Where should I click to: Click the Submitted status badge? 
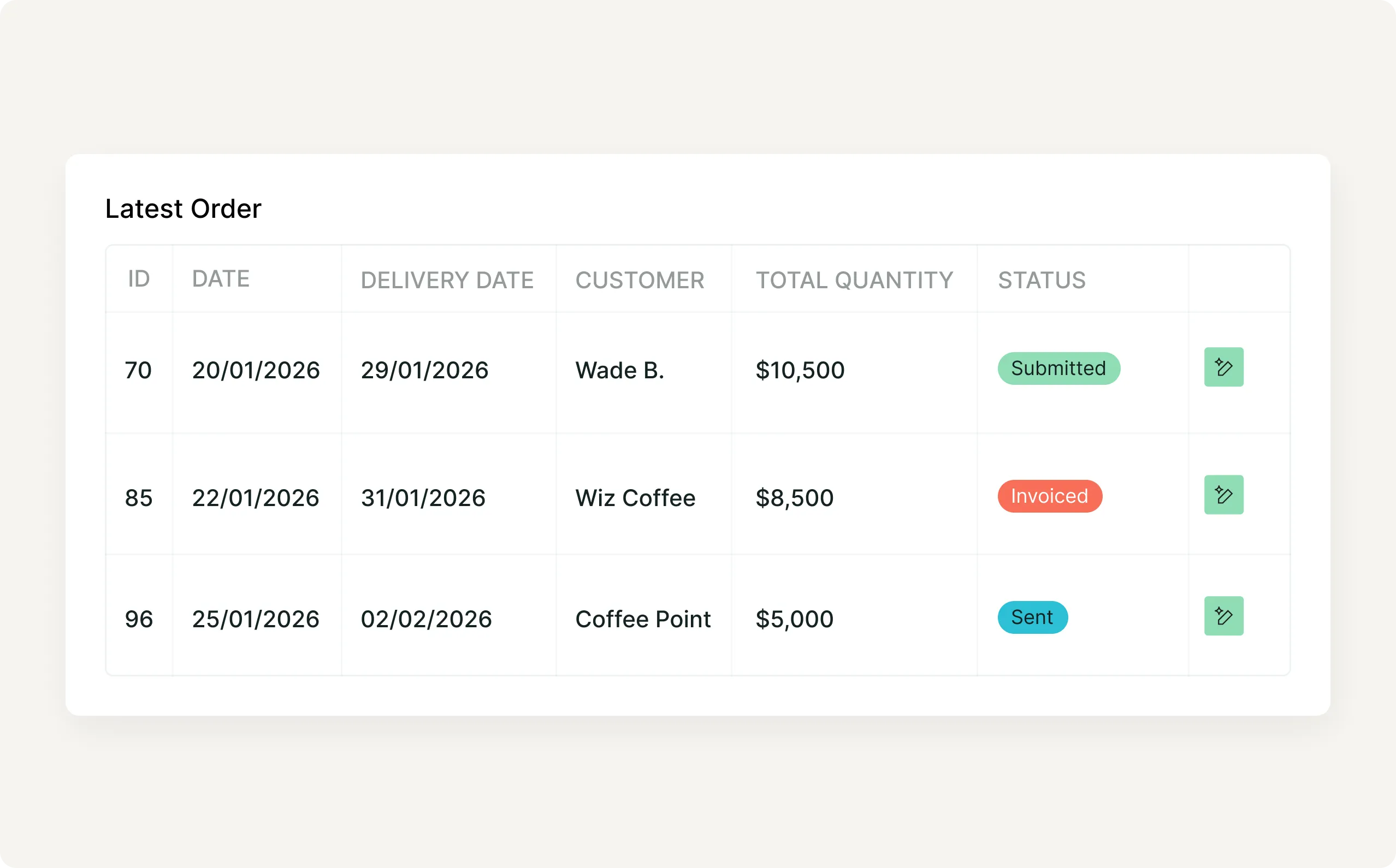tap(1058, 368)
